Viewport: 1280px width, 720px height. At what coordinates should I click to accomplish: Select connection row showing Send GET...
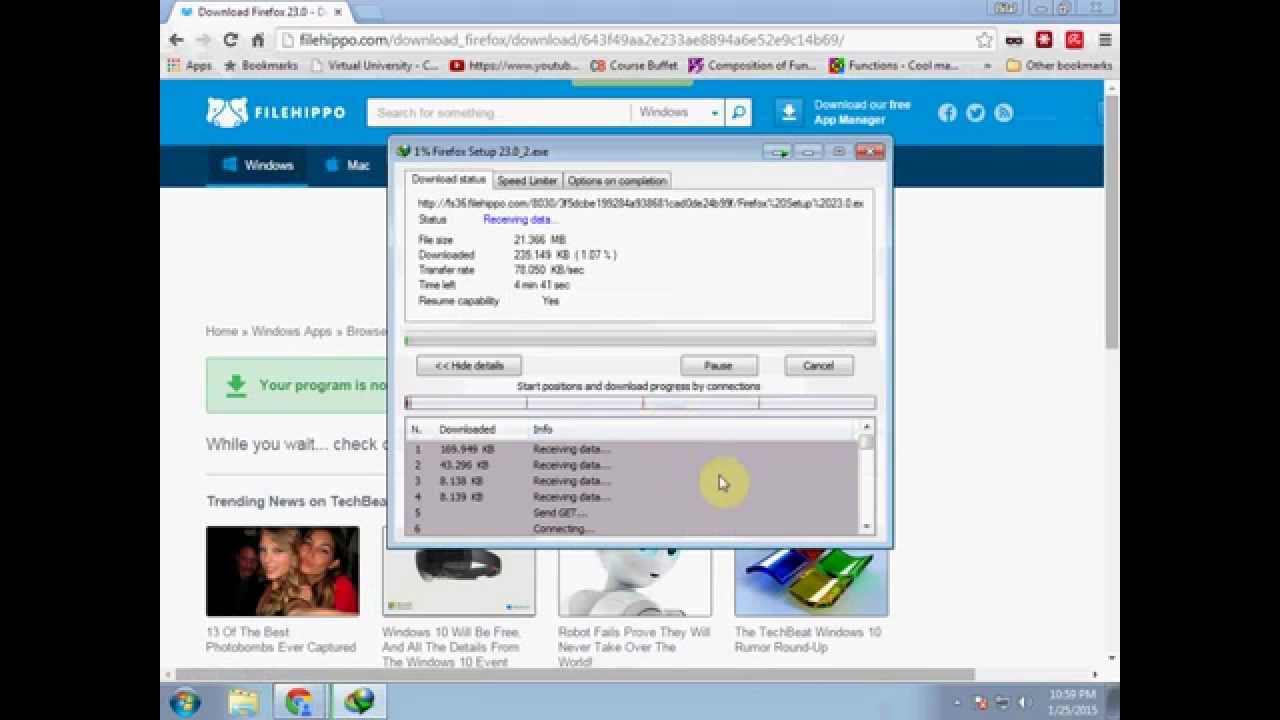click(x=632, y=513)
